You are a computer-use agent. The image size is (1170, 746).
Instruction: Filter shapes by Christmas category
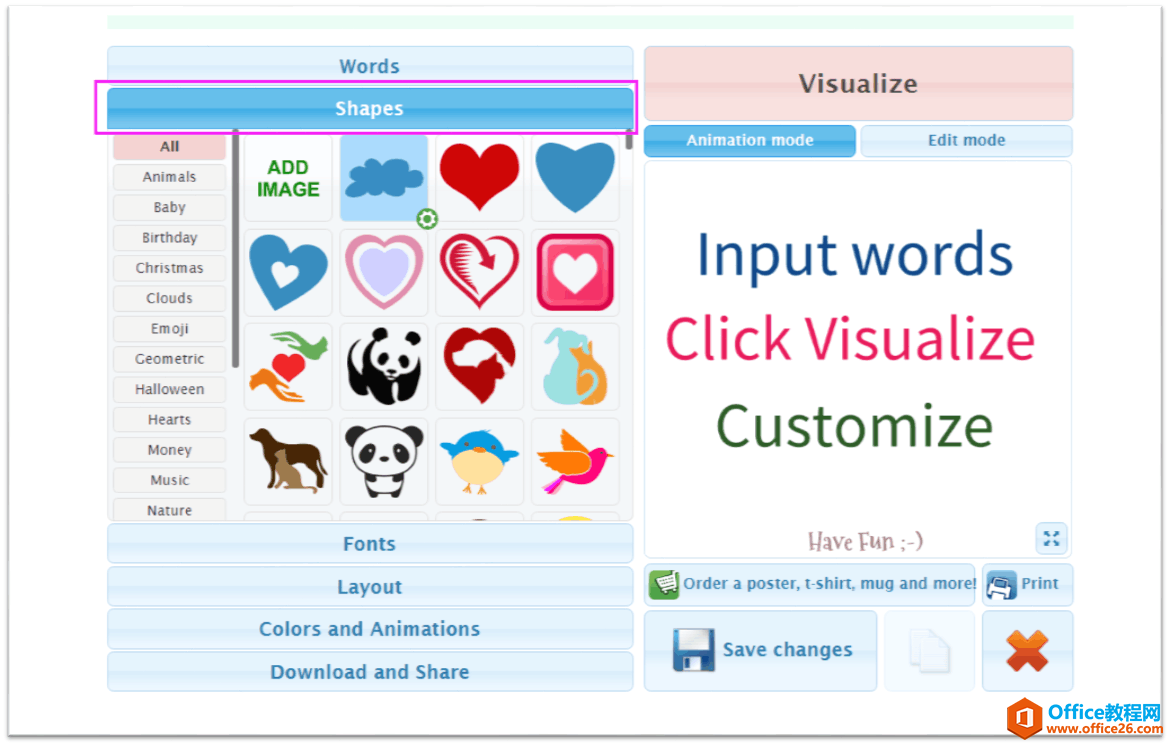point(169,268)
